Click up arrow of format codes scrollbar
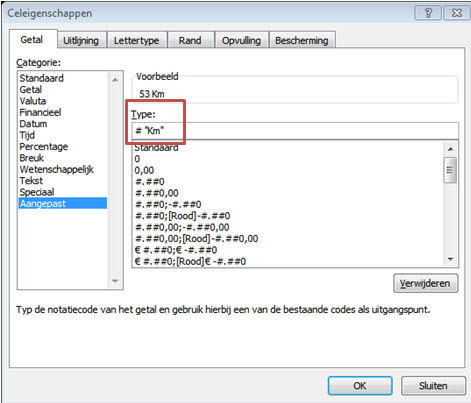The width and height of the screenshot is (471, 403). click(x=451, y=149)
